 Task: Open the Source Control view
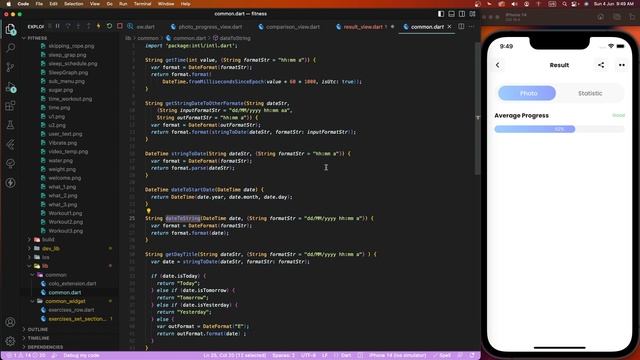point(11,67)
